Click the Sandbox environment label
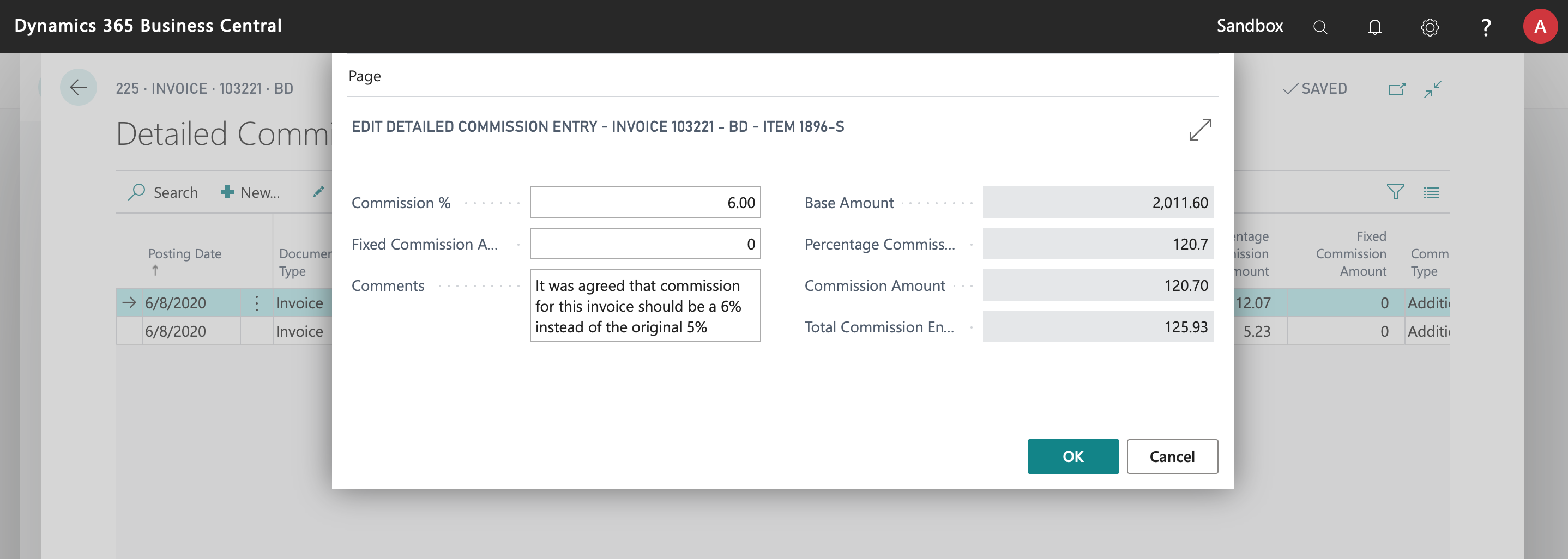 point(1249,26)
